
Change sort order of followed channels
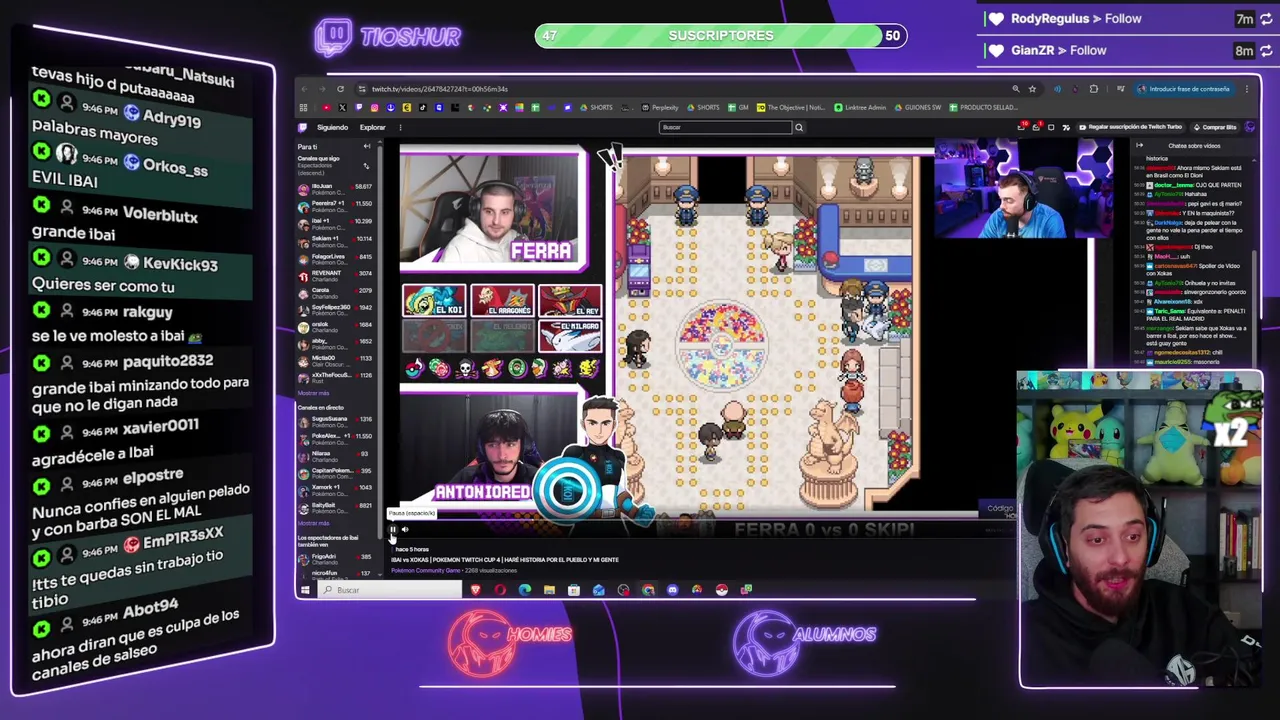pos(366,166)
